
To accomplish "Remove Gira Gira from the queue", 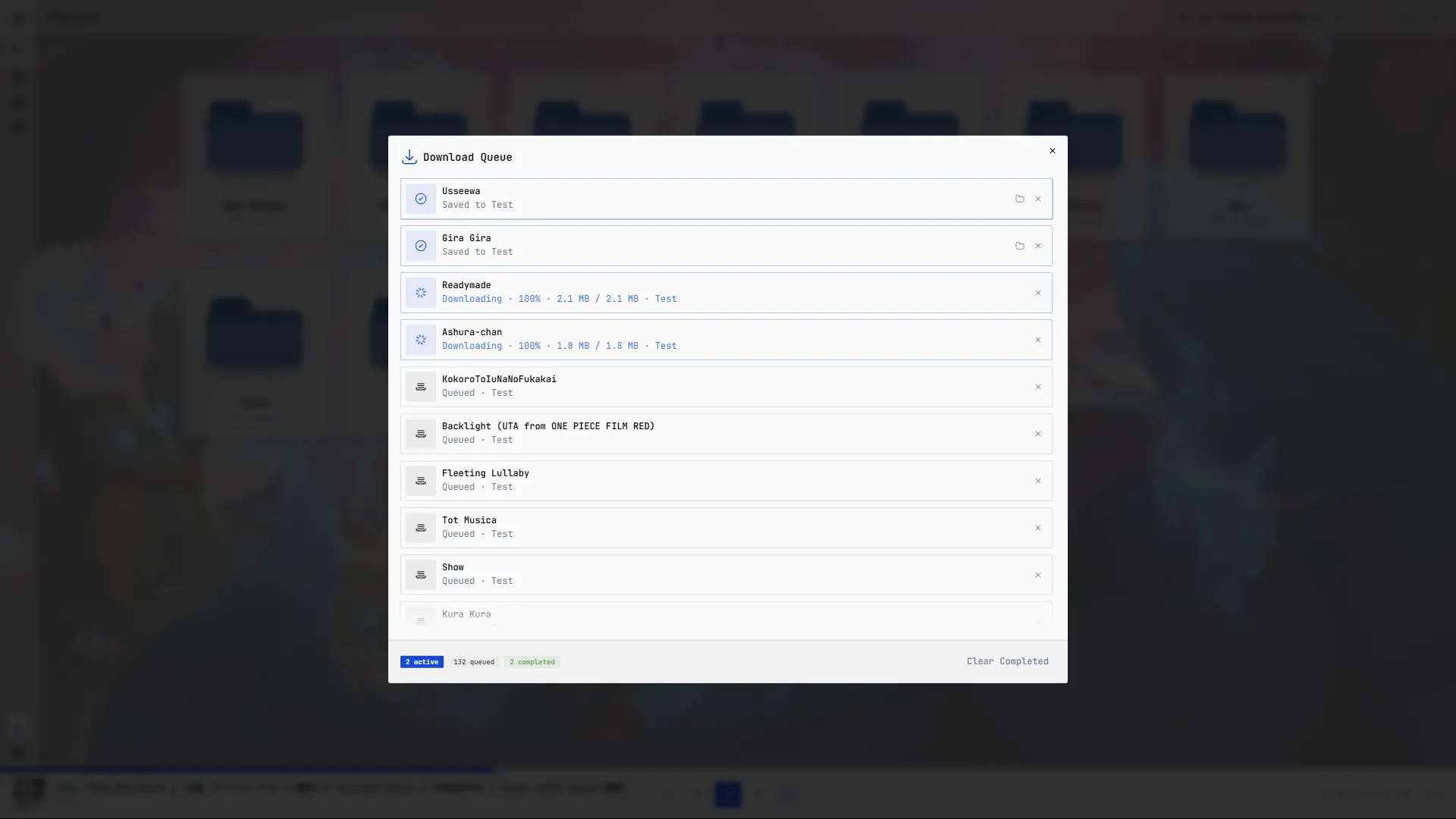I will [1037, 246].
